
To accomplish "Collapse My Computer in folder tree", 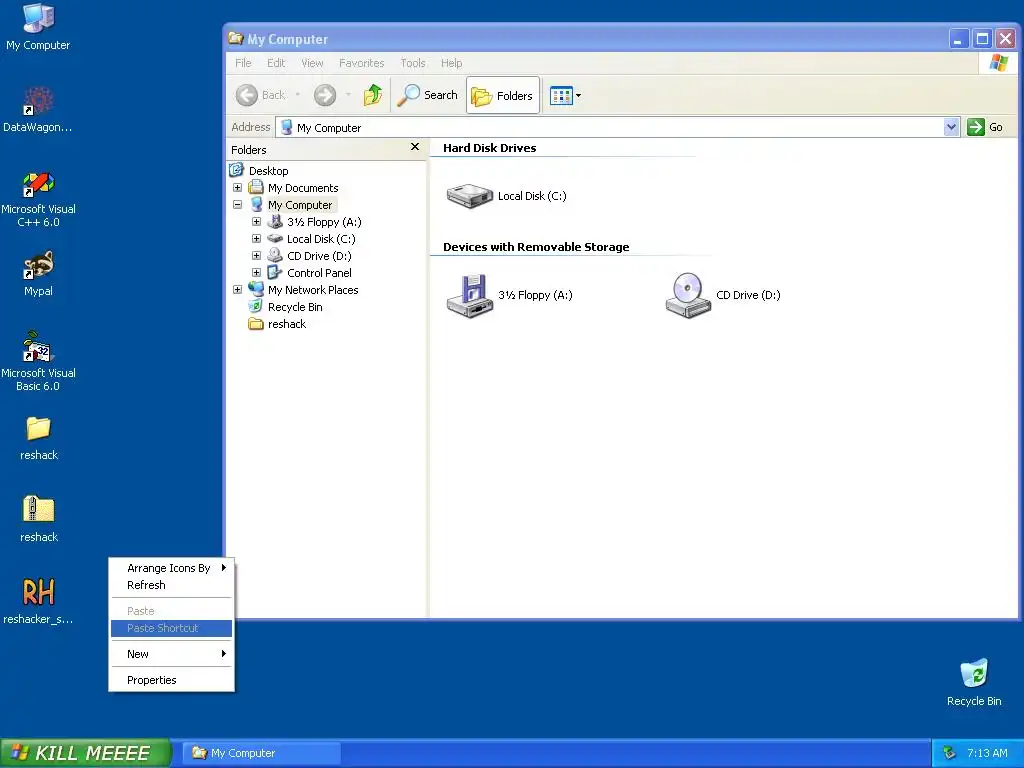I will 238,205.
